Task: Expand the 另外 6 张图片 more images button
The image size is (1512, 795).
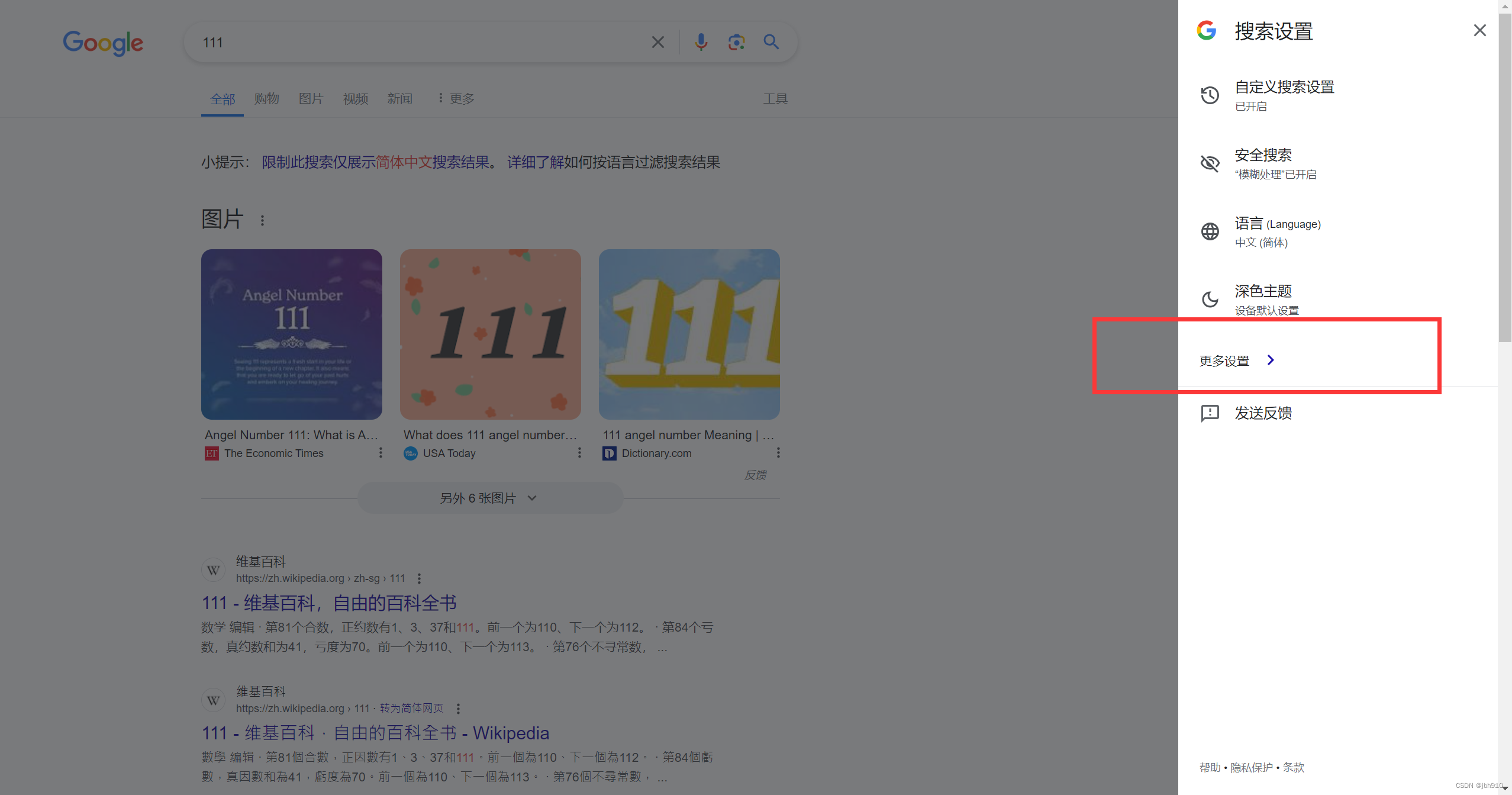Action: (x=489, y=498)
